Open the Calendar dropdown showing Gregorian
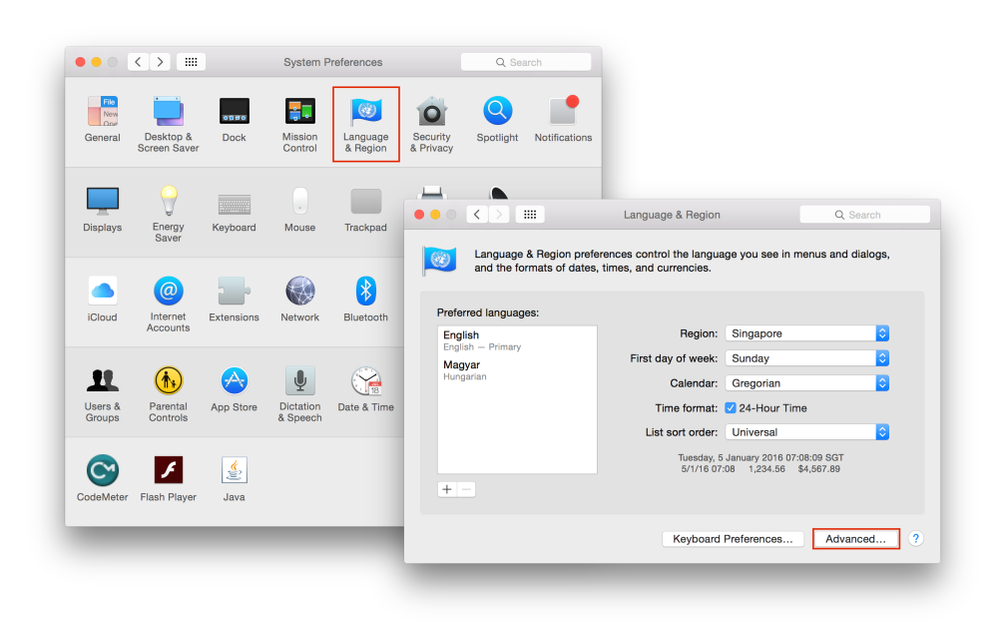Image resolution: width=998 pixels, height=623 pixels. [807, 383]
